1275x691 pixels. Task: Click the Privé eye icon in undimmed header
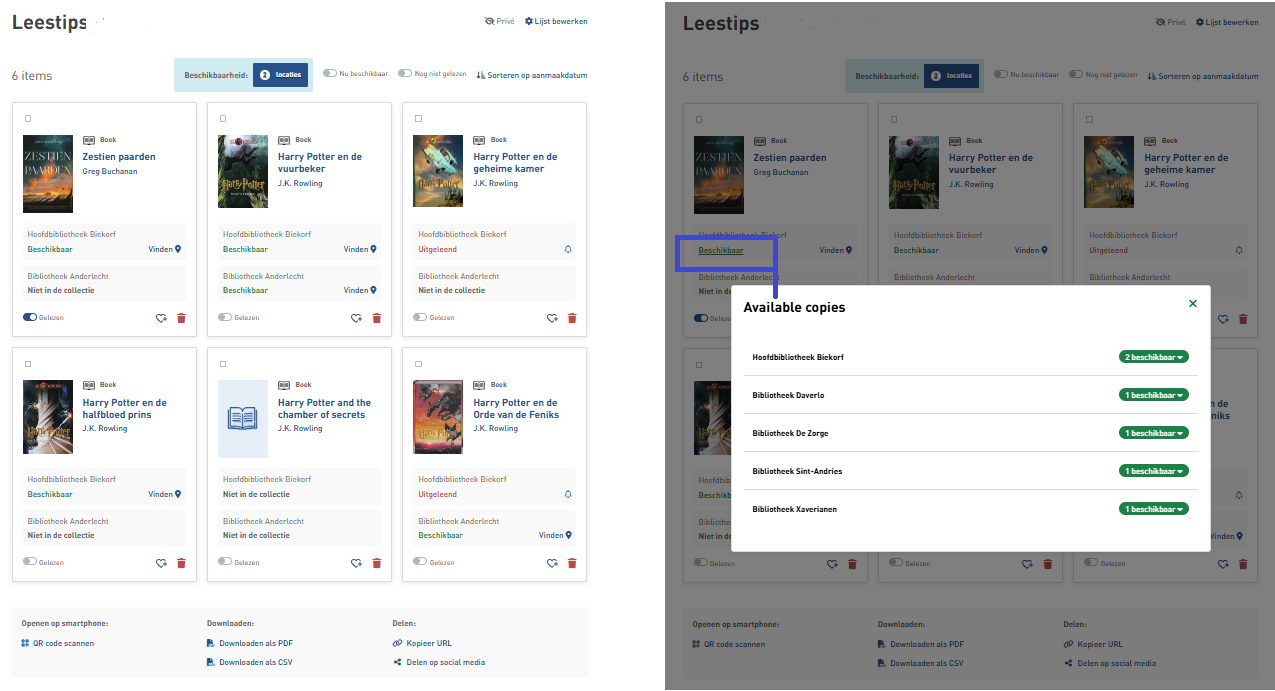[x=489, y=21]
